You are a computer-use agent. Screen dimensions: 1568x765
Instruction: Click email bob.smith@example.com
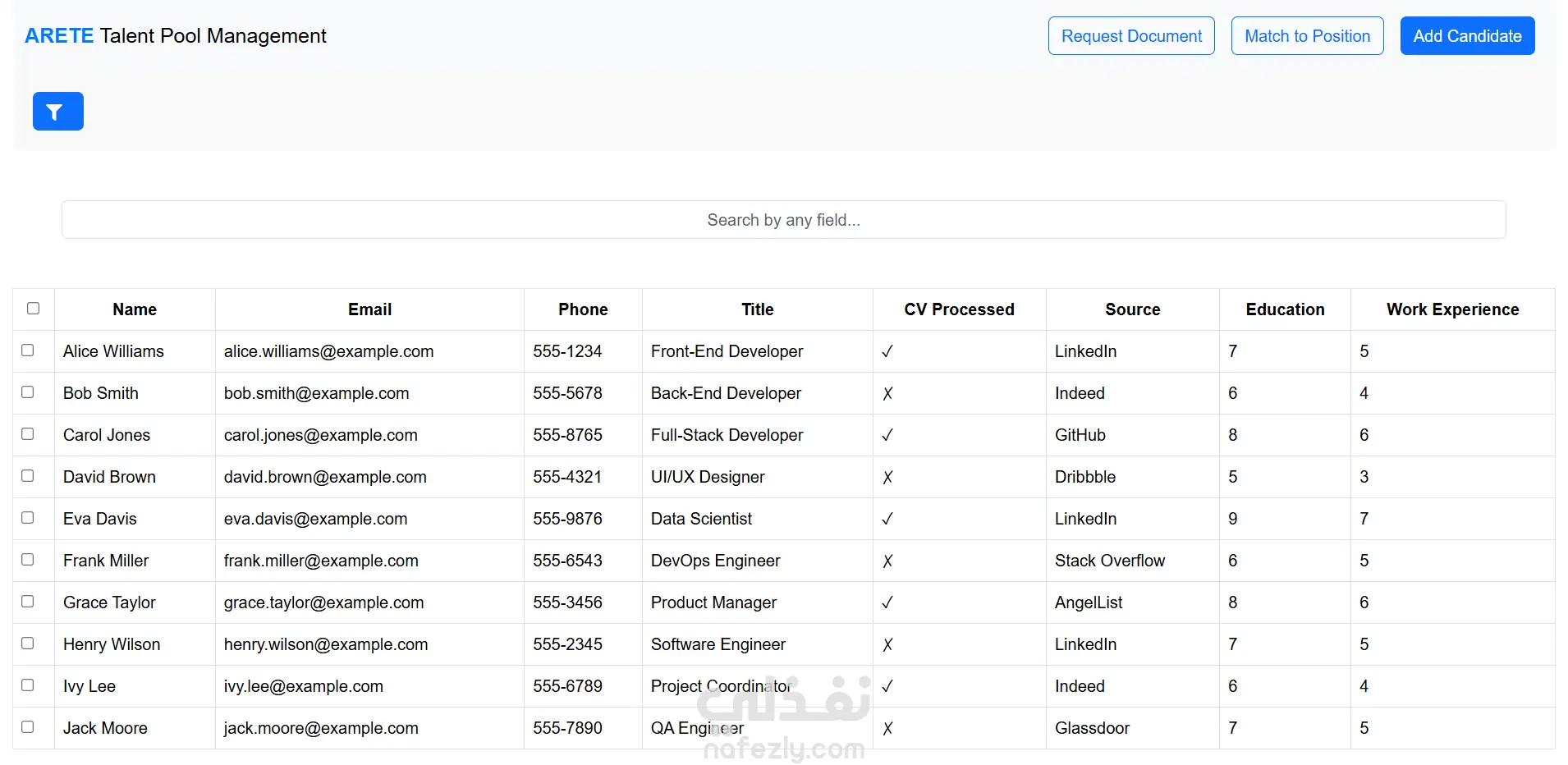[316, 393]
